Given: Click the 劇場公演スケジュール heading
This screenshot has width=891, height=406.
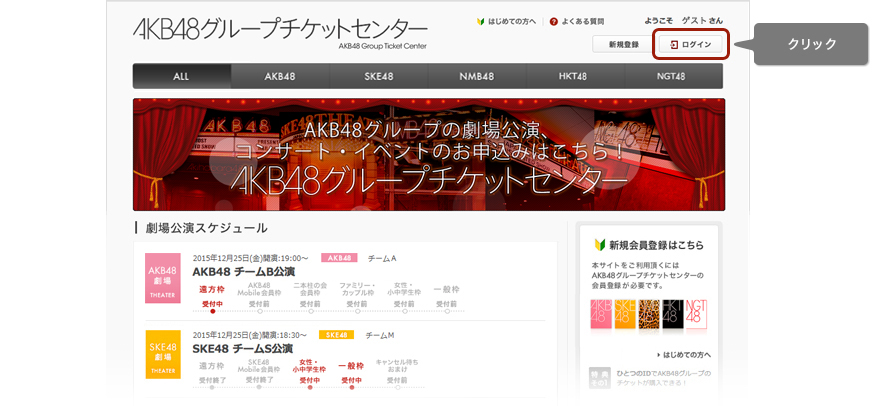Looking at the screenshot, I should [206, 228].
